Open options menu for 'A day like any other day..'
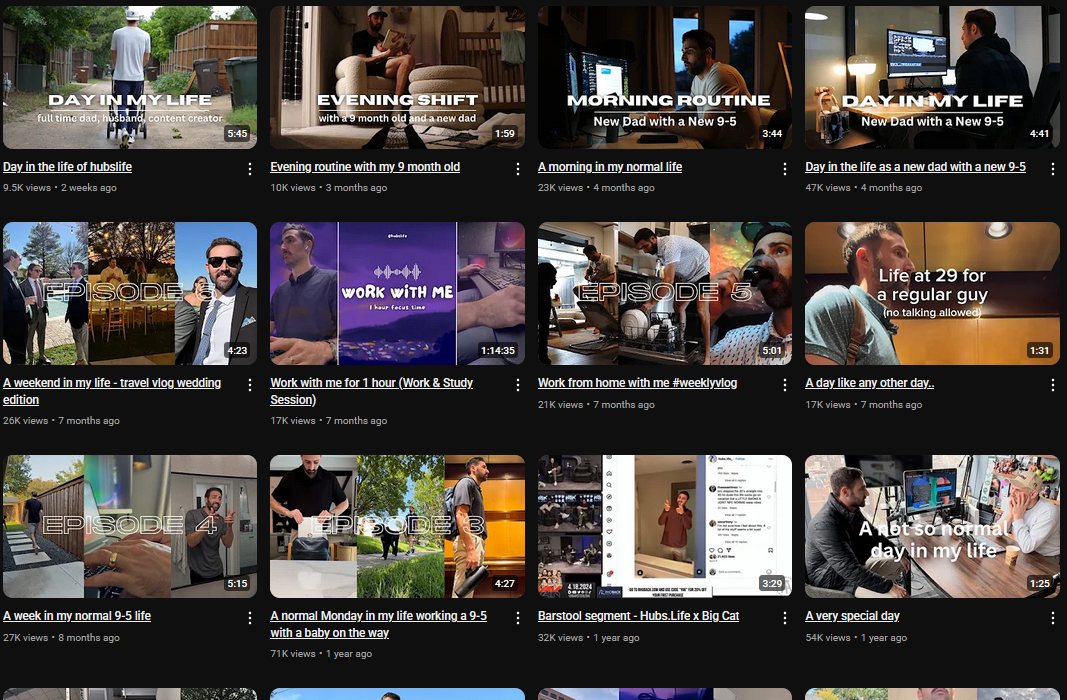Screen dimensions: 1067x700 [x=1053, y=385]
